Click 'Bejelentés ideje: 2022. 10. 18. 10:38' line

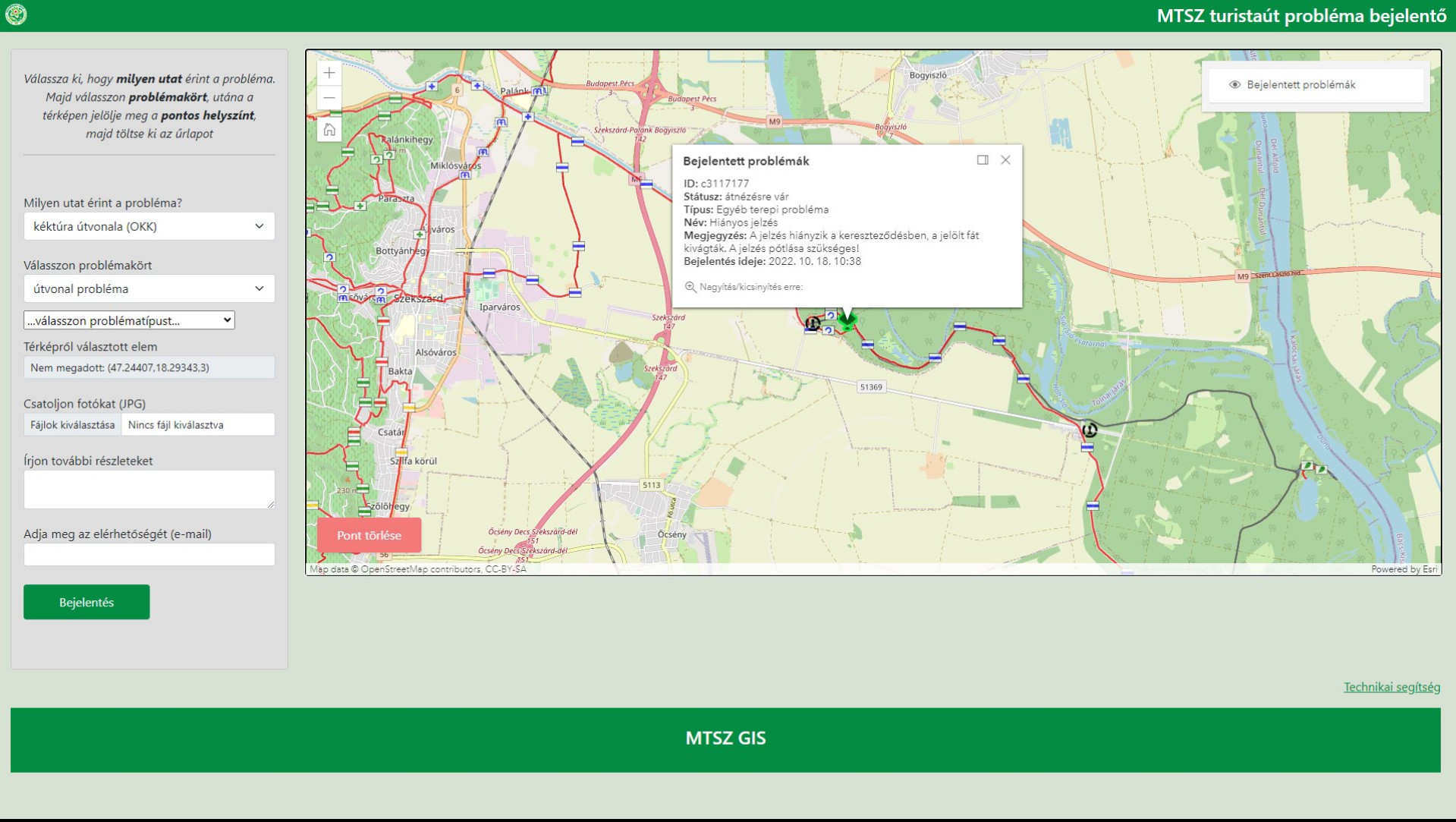[772, 261]
